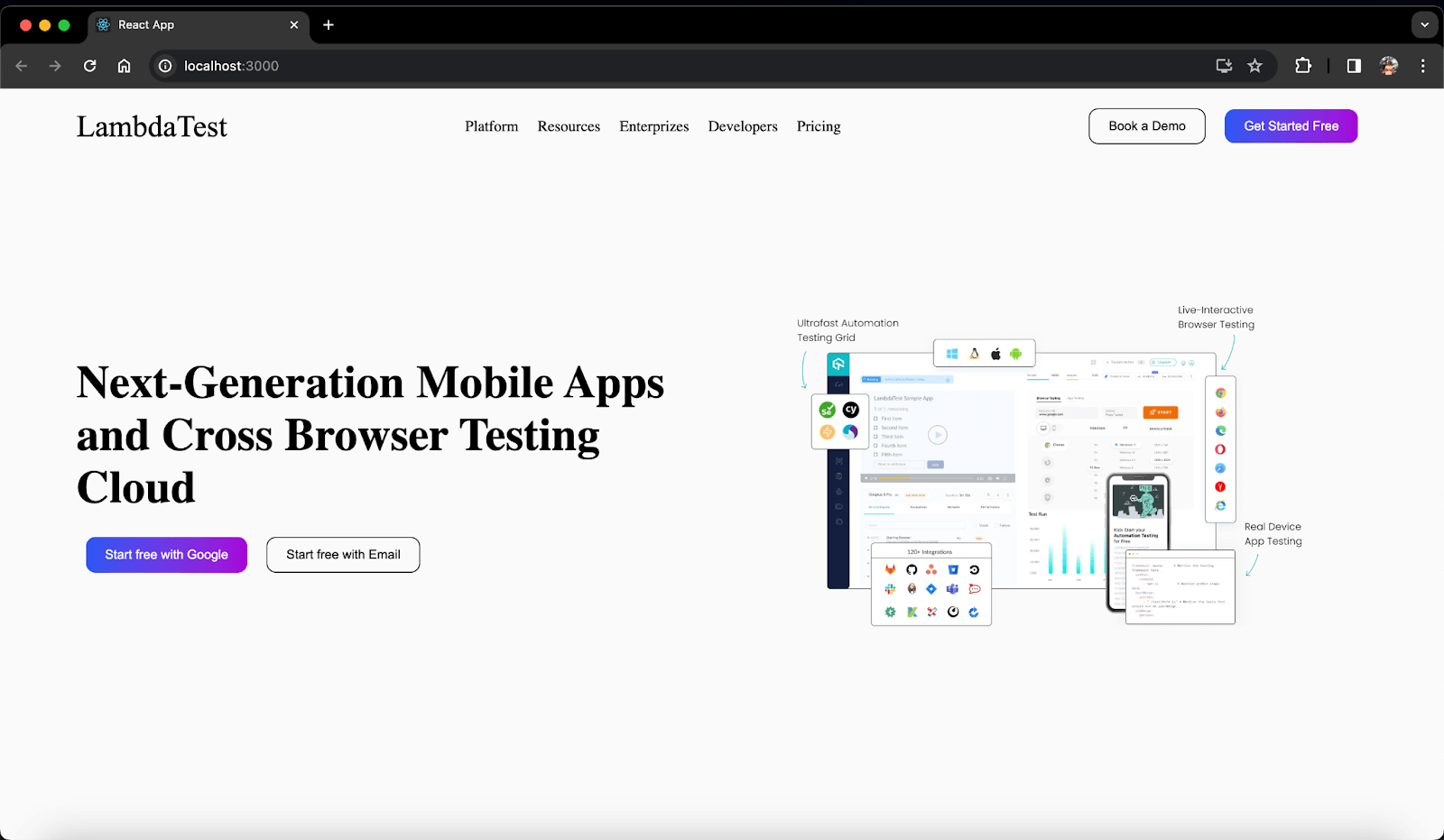Image resolution: width=1444 pixels, height=840 pixels.
Task: Check the First Item checkbox in sample app
Action: point(875,419)
